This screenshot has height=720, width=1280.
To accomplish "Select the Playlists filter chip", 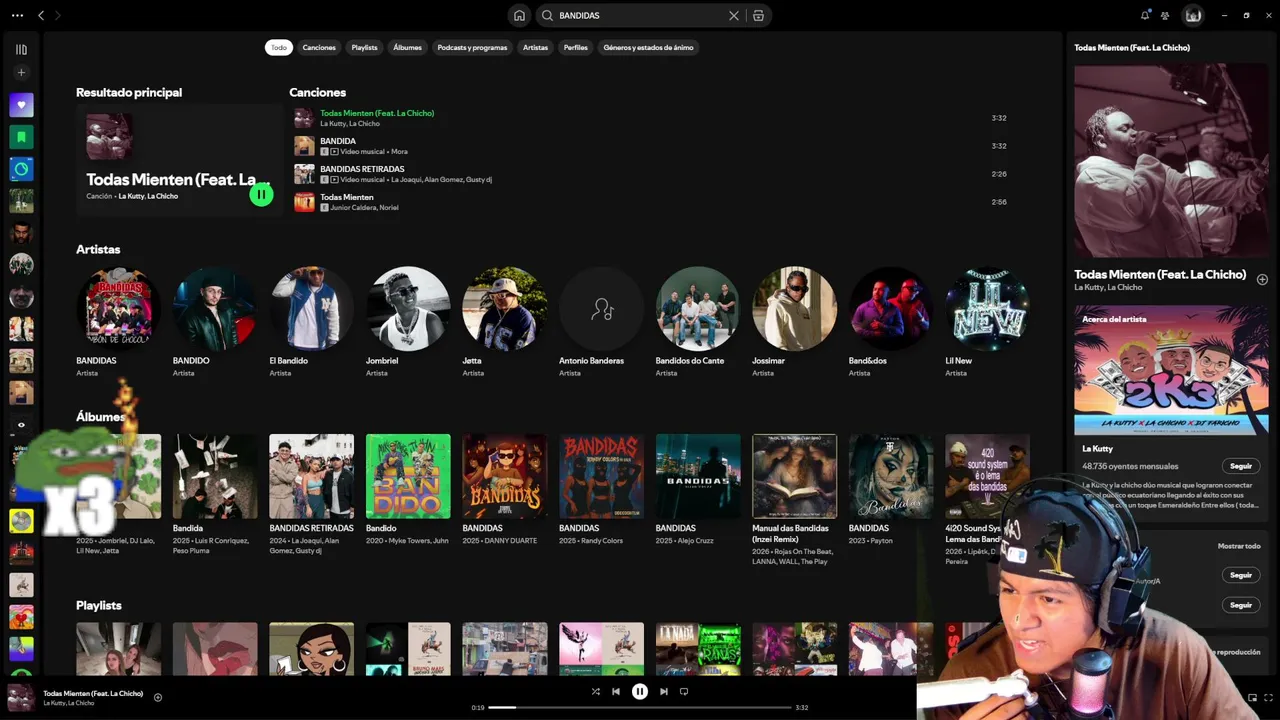I will [364, 47].
